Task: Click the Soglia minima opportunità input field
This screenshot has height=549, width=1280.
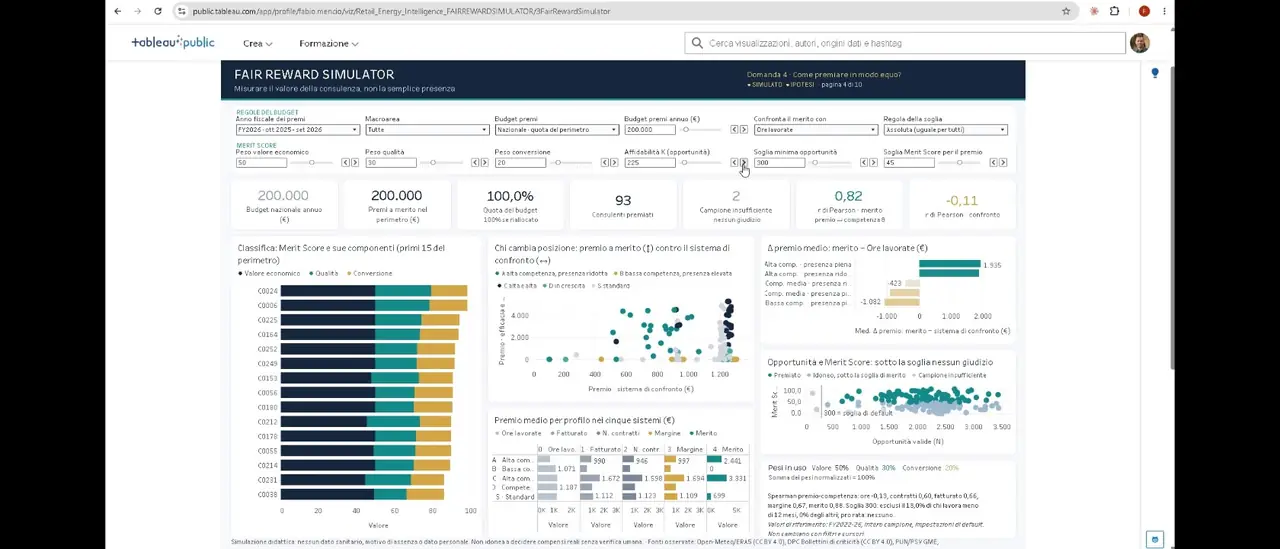Action: tap(778, 163)
